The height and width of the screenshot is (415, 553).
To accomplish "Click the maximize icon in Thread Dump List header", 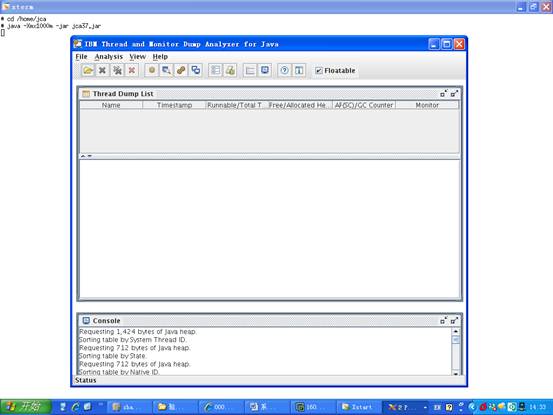I will [x=454, y=94].
